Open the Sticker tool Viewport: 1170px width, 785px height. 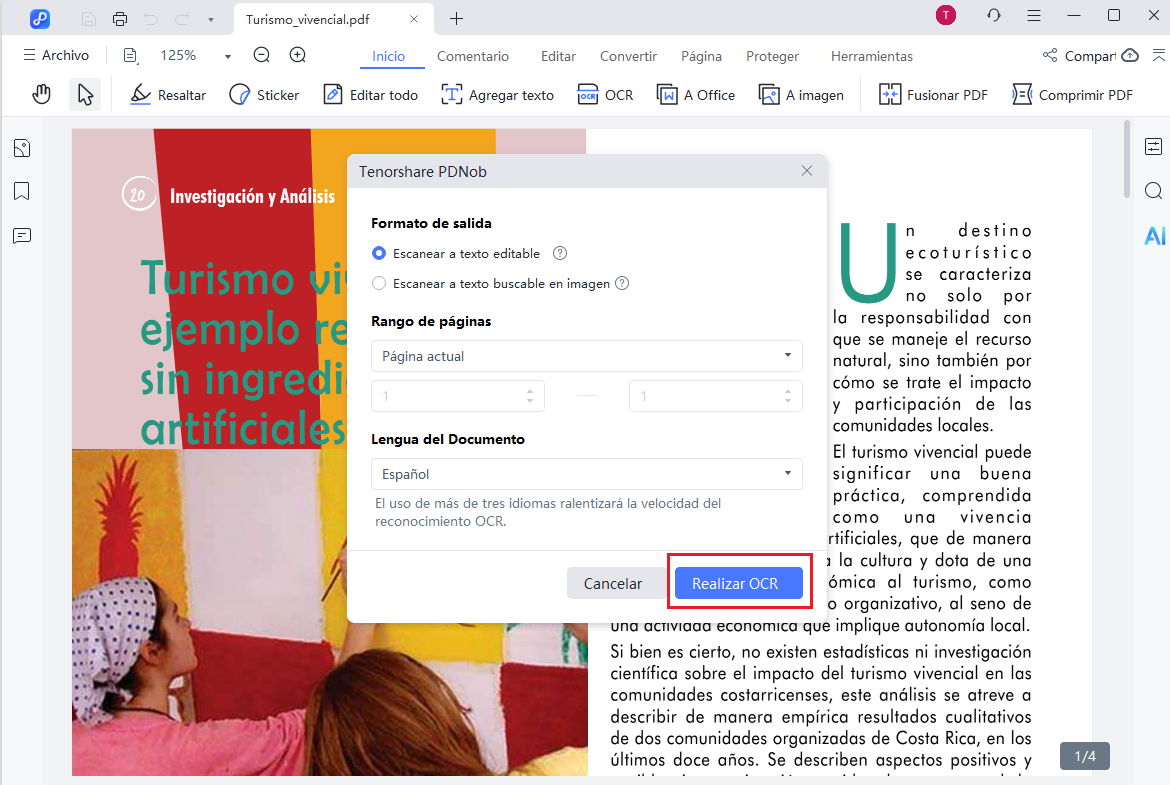[264, 94]
